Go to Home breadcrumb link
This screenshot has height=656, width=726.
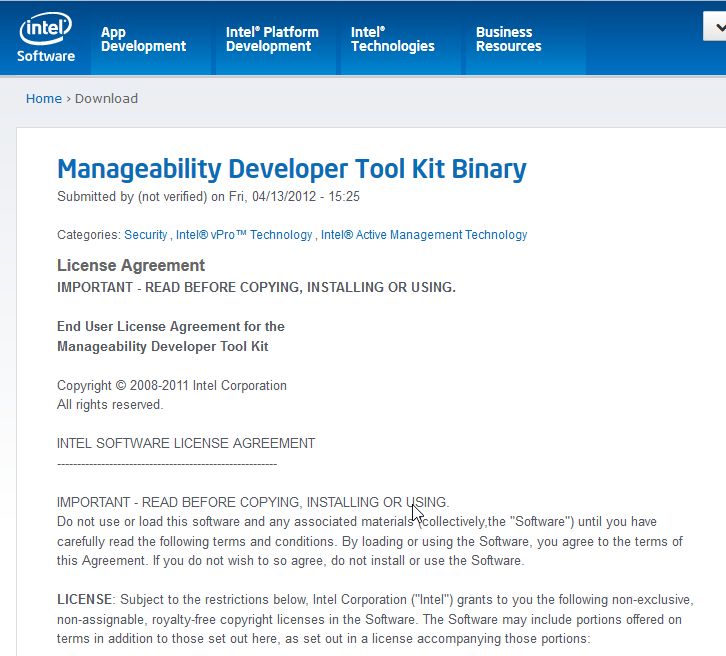(44, 99)
